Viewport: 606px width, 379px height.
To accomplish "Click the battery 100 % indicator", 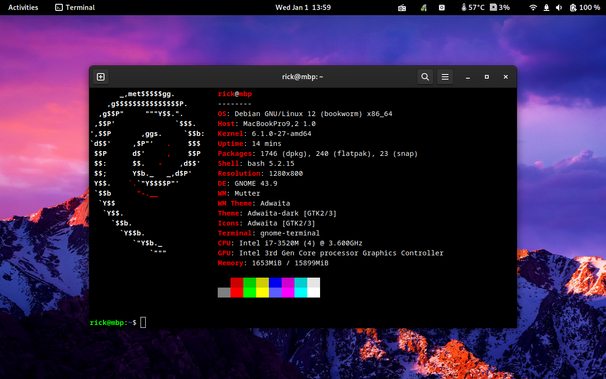I will tap(585, 7).
